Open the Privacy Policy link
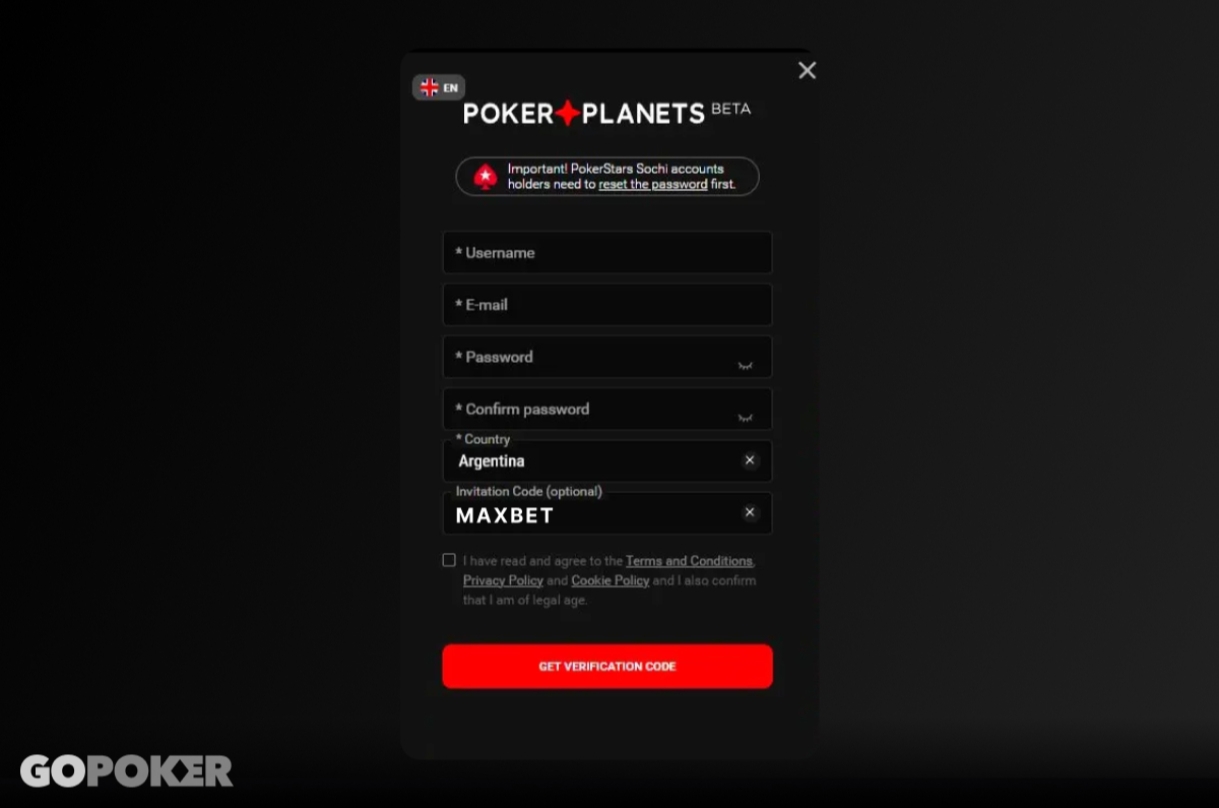This screenshot has height=808, width=1219. 503,580
